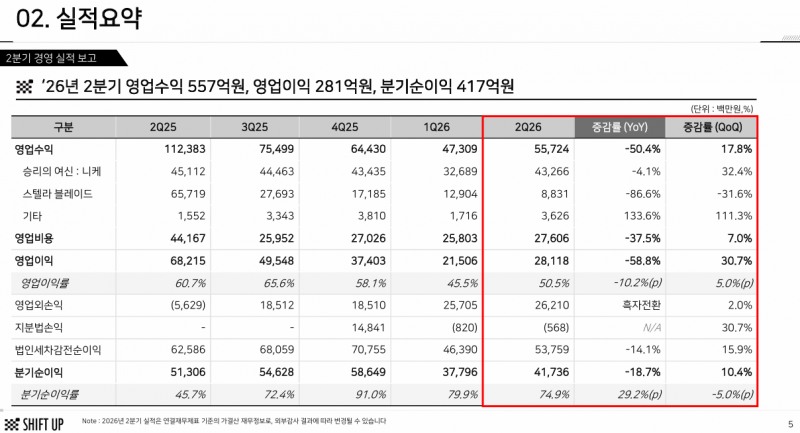Click the 74.9% net margin cell
This screenshot has width=800, height=433.
click(554, 394)
